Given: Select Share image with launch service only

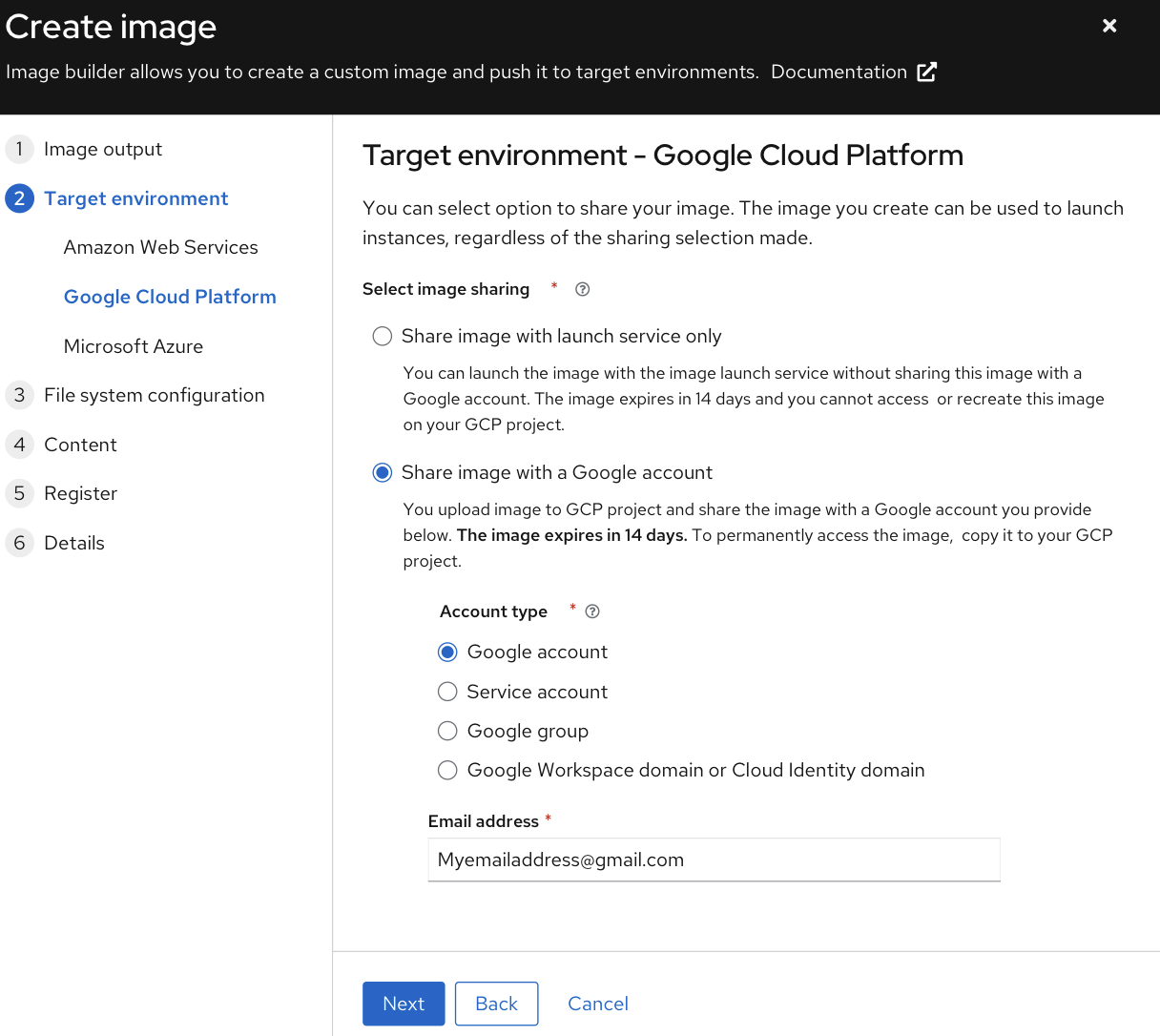Looking at the screenshot, I should 383,336.
